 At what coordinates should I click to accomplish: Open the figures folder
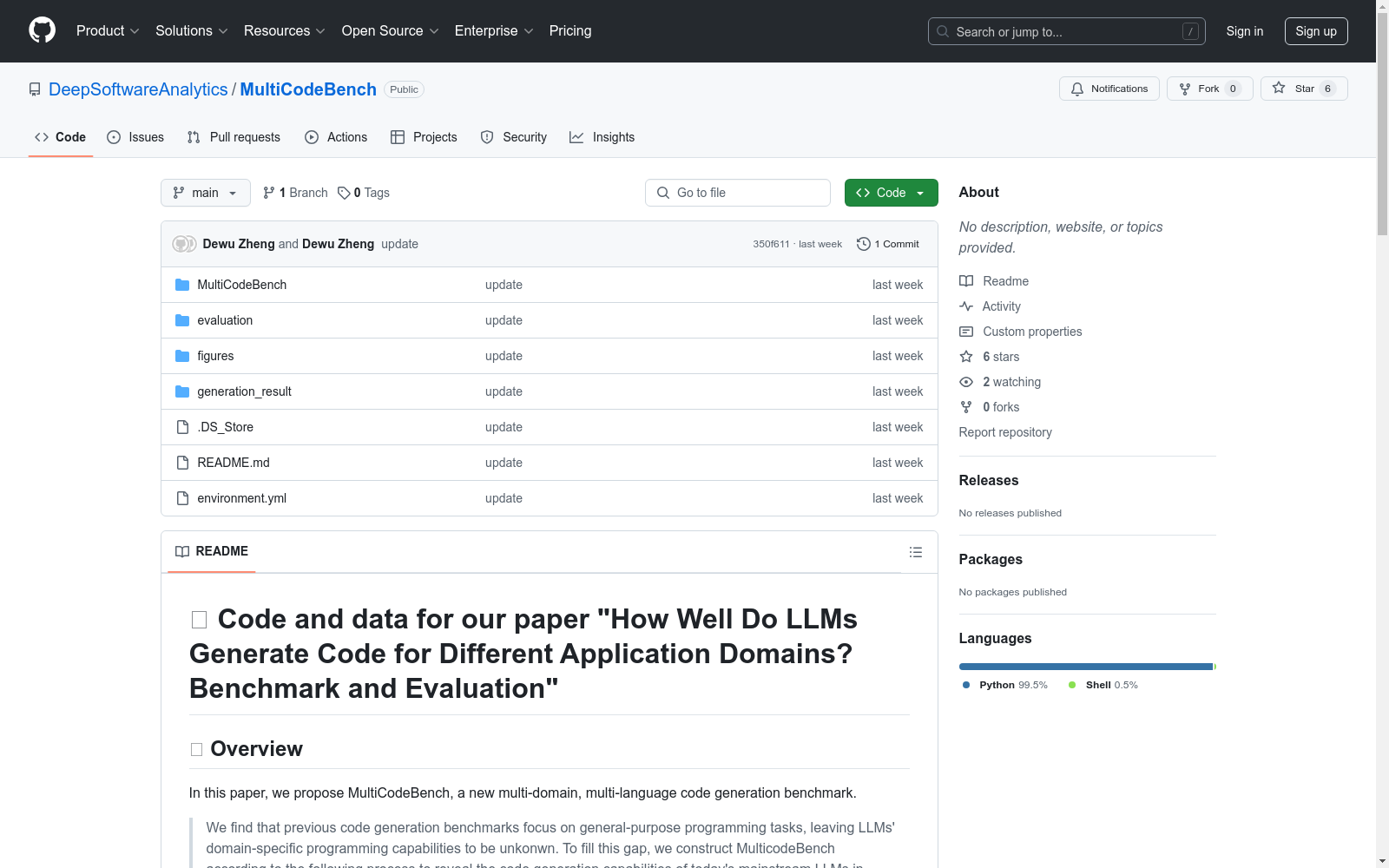[x=215, y=356]
